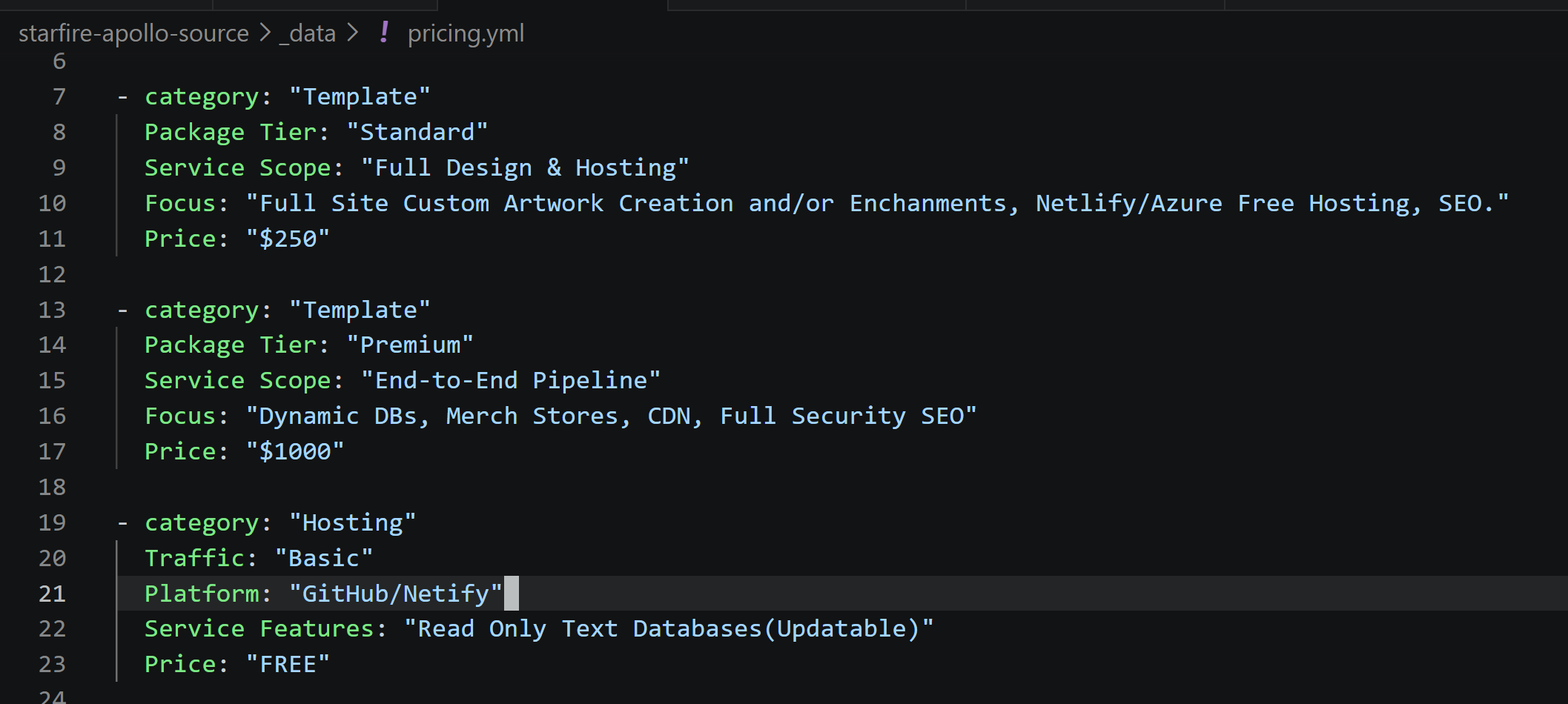Click line number 7 in the gutter
The image size is (1568, 704).
[59, 97]
